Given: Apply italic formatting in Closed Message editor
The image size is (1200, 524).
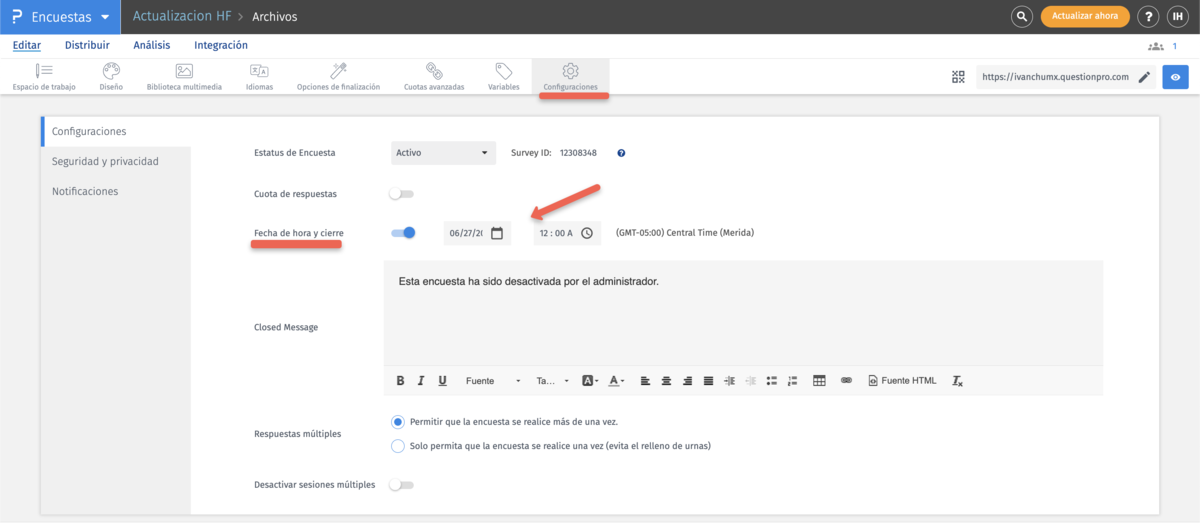Looking at the screenshot, I should [421, 381].
